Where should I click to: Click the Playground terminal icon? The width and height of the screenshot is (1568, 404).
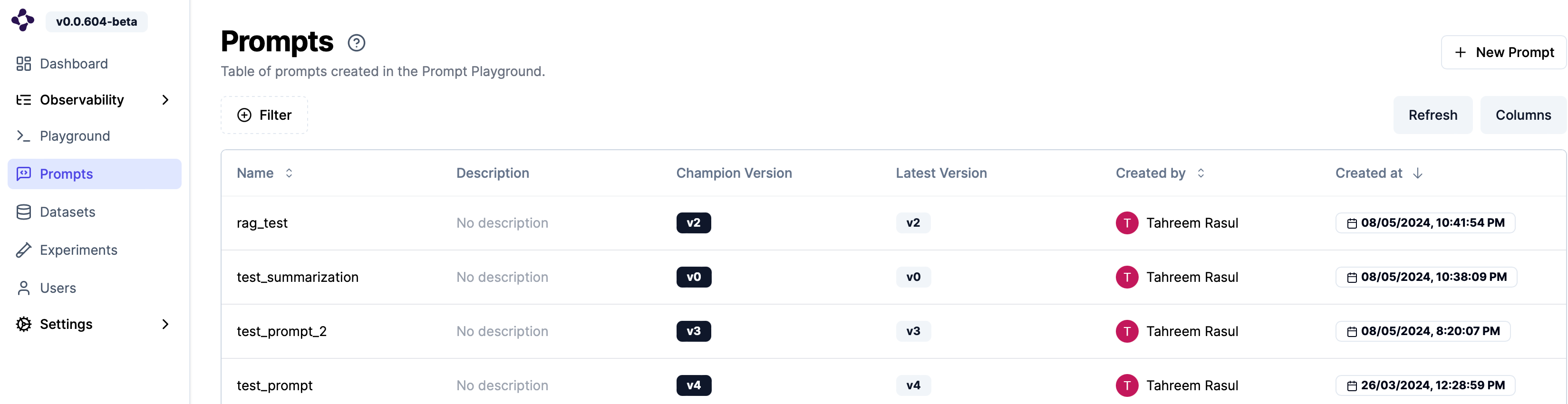coord(24,135)
